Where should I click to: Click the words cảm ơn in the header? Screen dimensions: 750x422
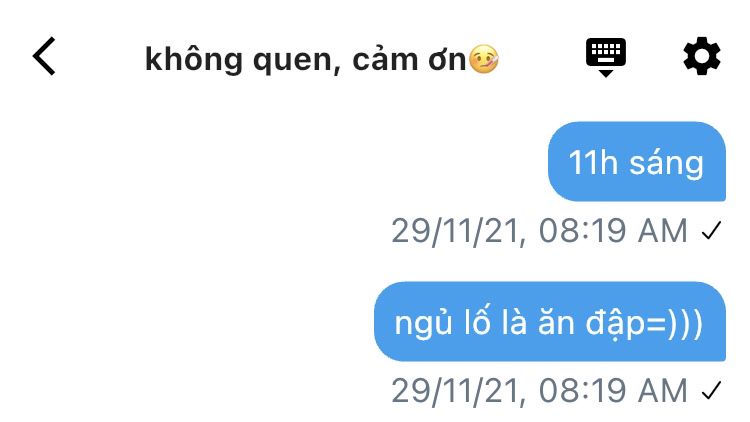pyautogui.click(x=409, y=59)
